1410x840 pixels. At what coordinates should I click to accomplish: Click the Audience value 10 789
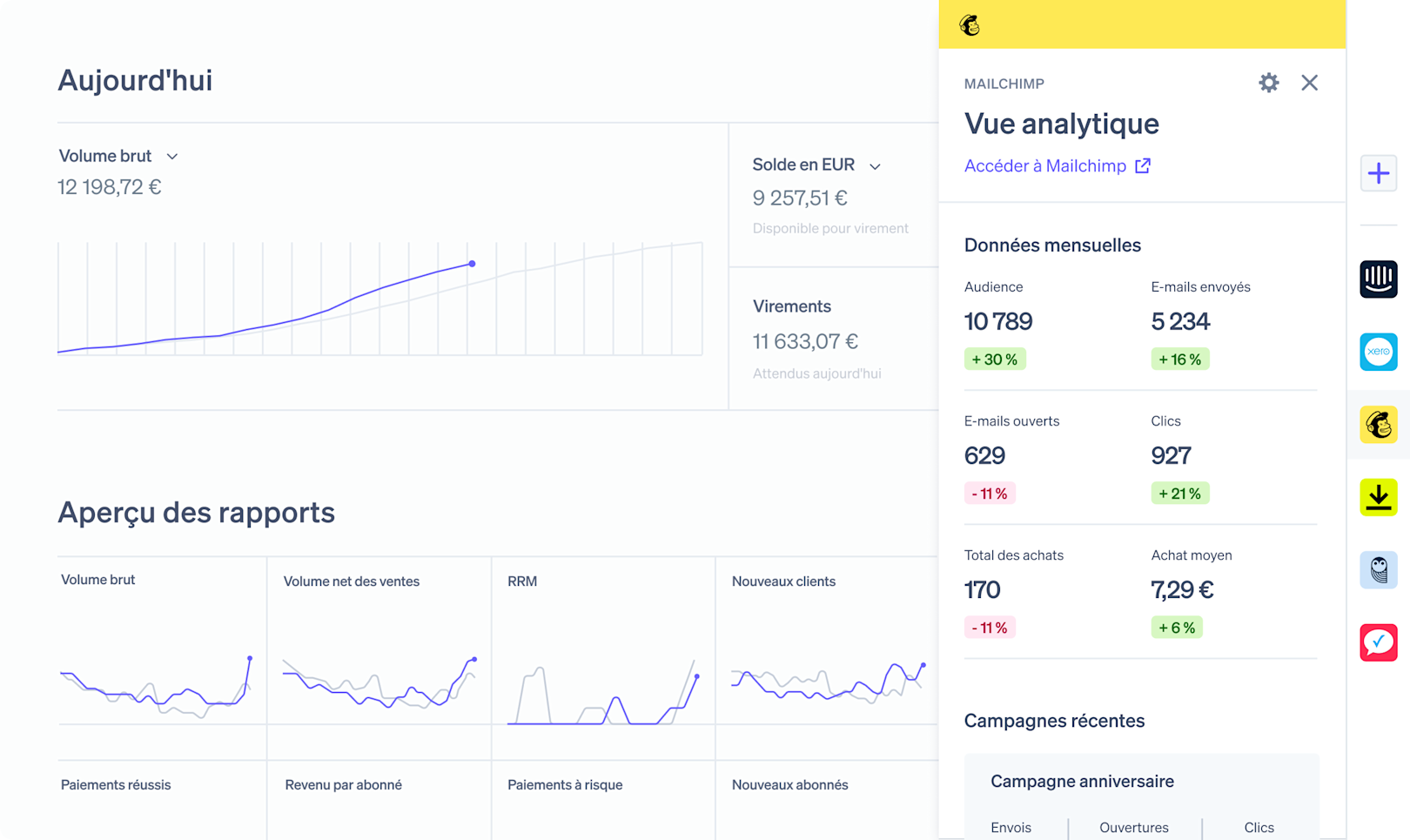998,321
